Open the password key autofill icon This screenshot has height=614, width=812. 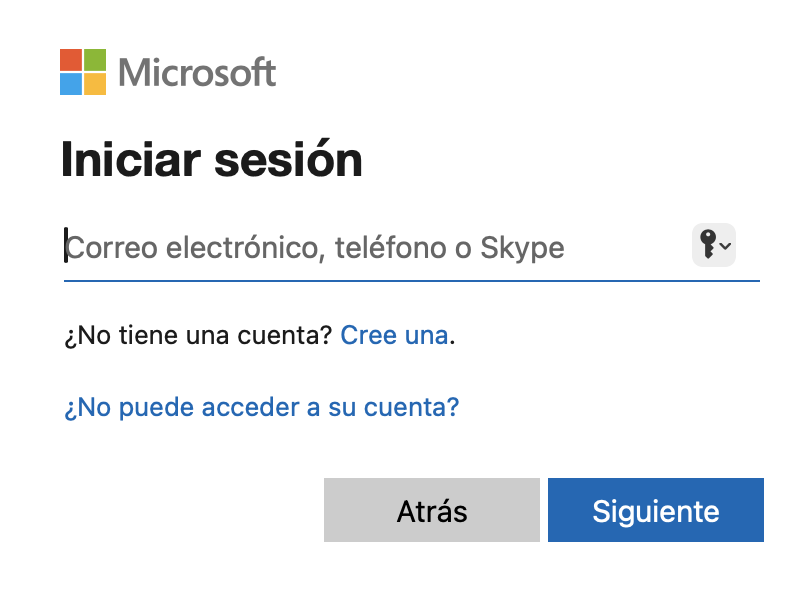[708, 244]
